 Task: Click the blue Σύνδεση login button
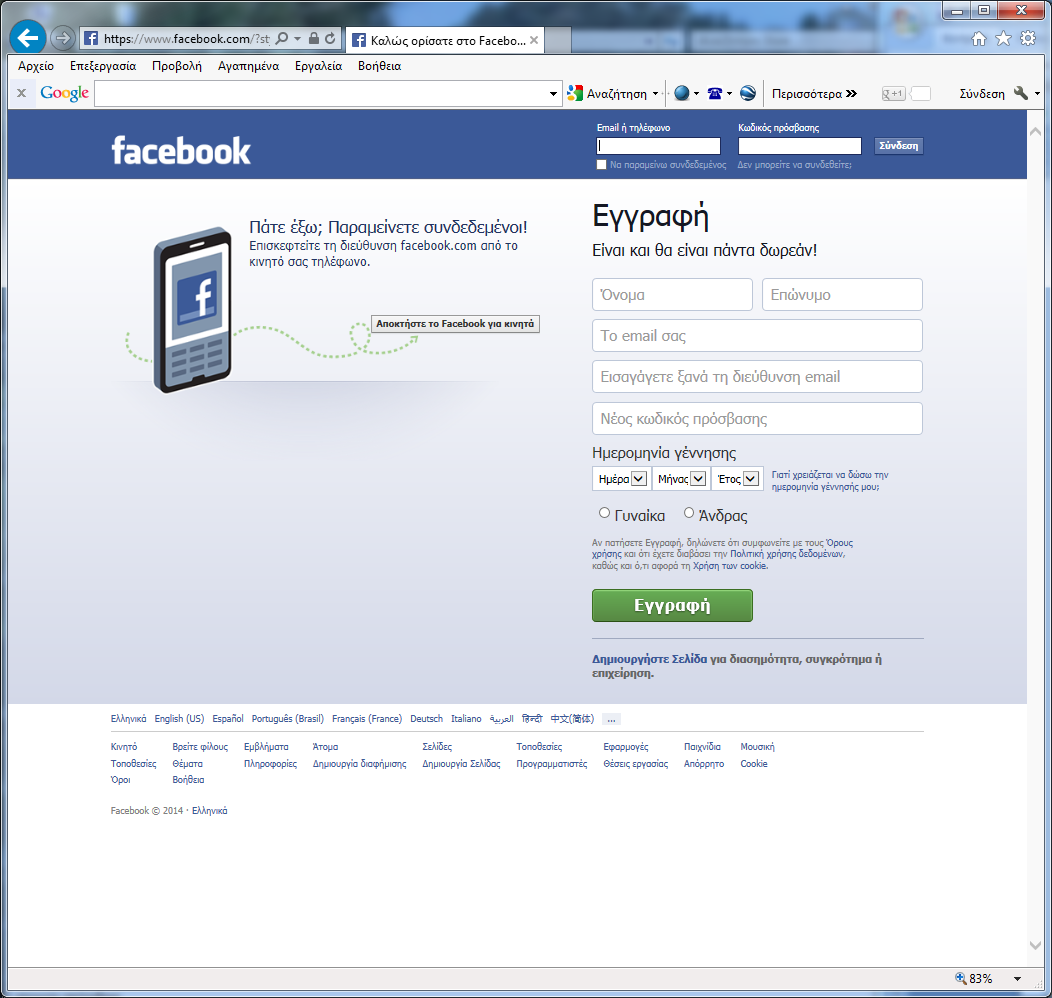click(898, 146)
